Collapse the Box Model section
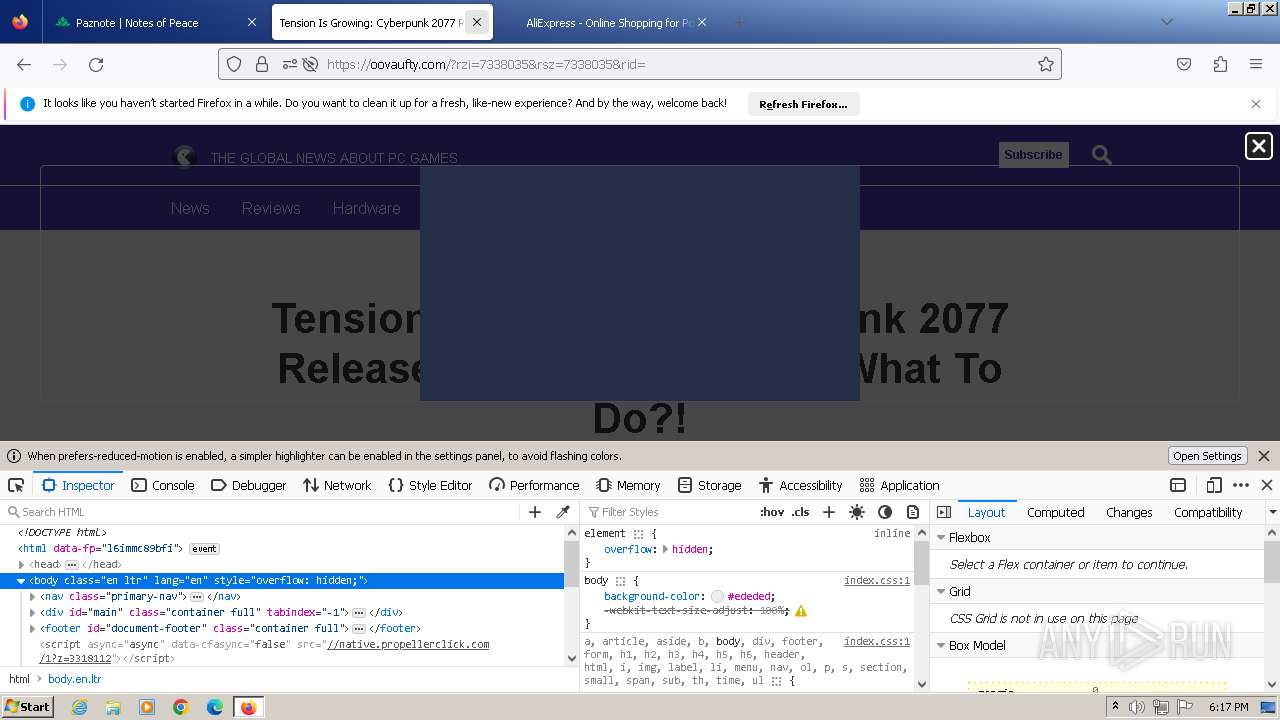 (941, 645)
